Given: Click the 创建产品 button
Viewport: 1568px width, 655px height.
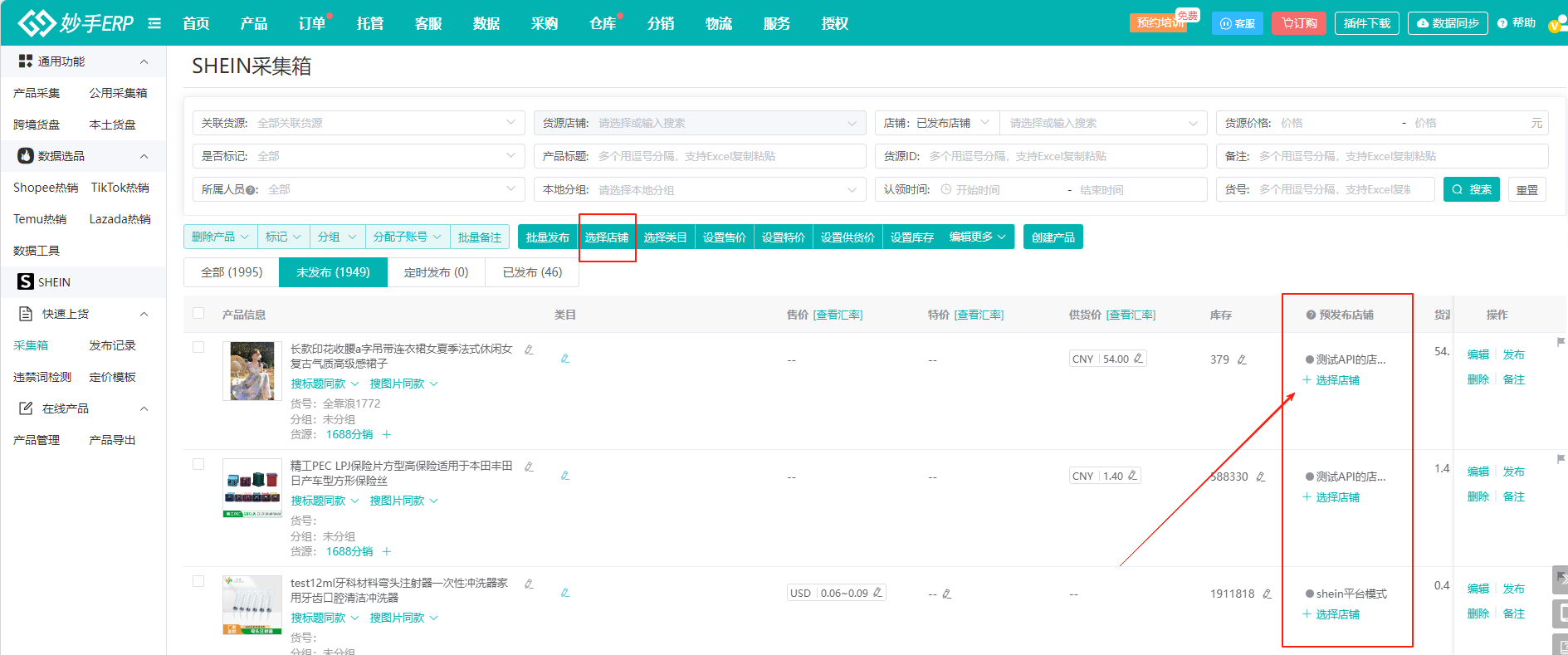Looking at the screenshot, I should [x=1053, y=237].
